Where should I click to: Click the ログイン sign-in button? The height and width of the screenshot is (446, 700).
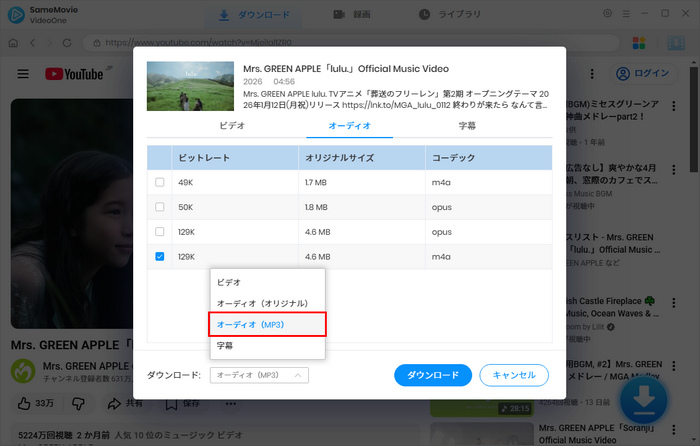click(643, 73)
